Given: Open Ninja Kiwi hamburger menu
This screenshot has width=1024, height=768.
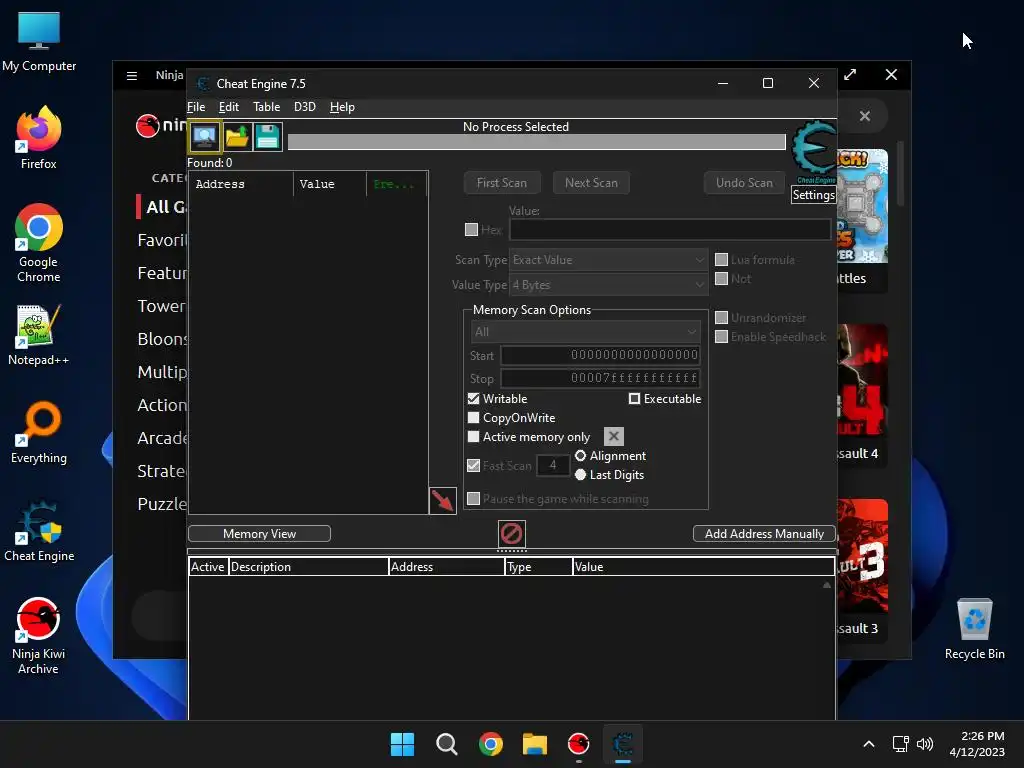Looking at the screenshot, I should (x=132, y=76).
